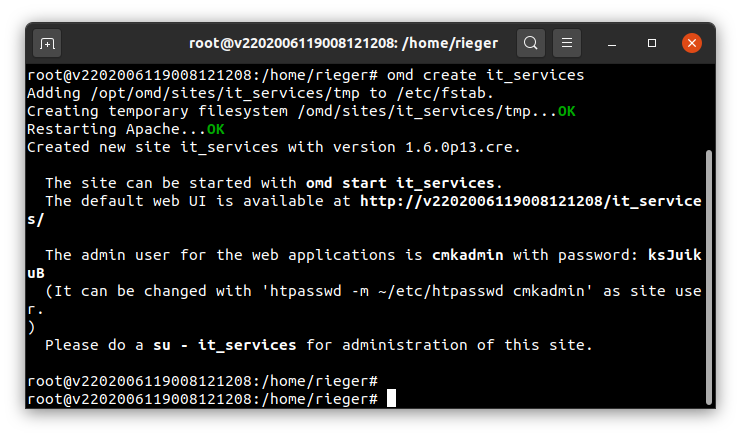Close the terminal with the orange button
Screen dimensions: 741x437
pos(692,43)
